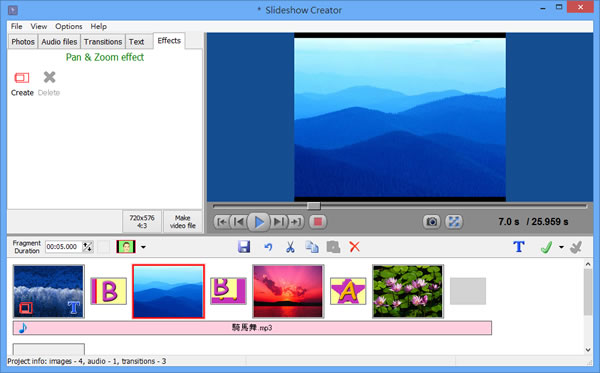The image size is (600, 373).
Task: Click the blank color box beside duration
Action: pos(103,247)
